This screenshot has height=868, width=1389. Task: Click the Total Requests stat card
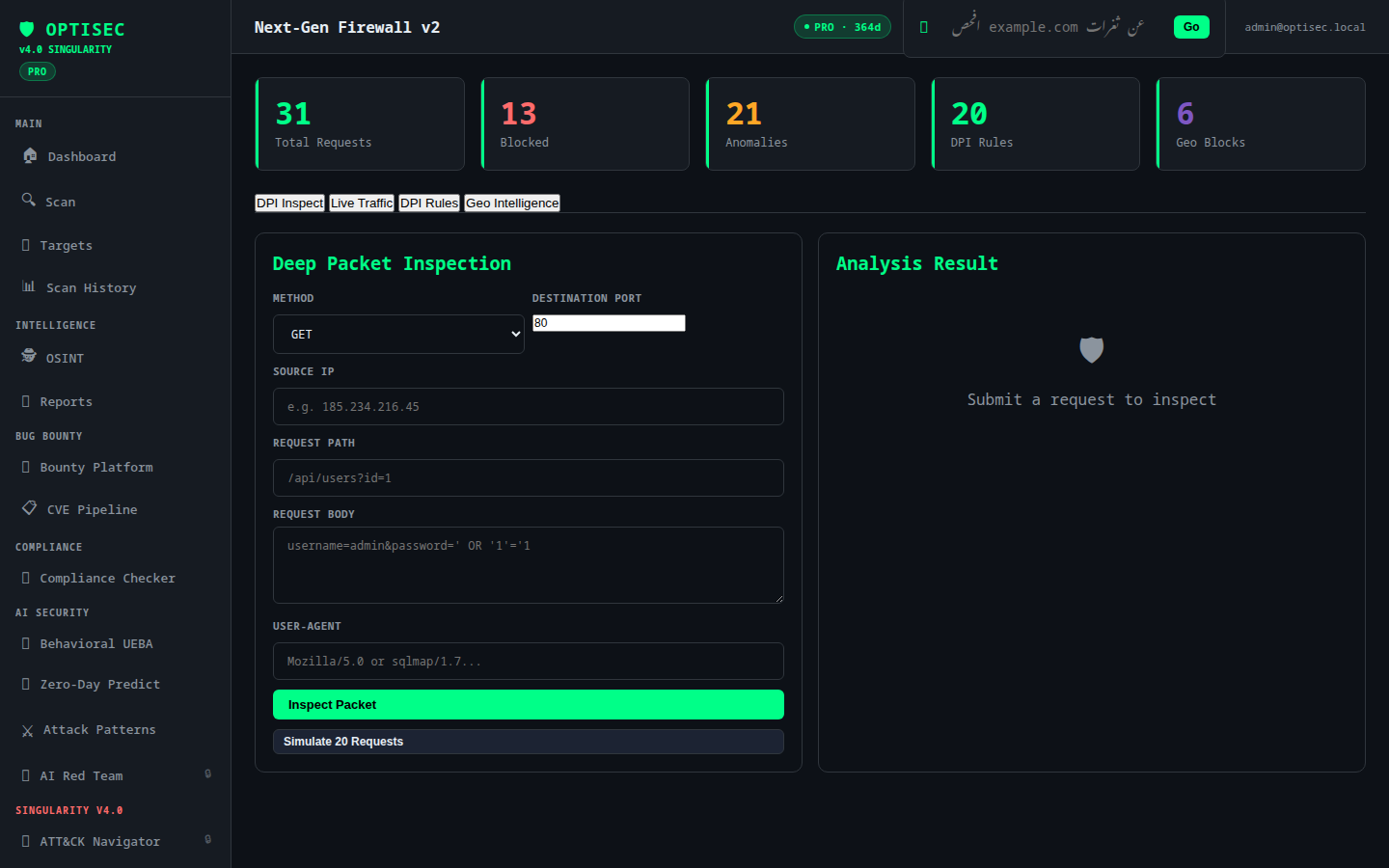[x=360, y=123]
